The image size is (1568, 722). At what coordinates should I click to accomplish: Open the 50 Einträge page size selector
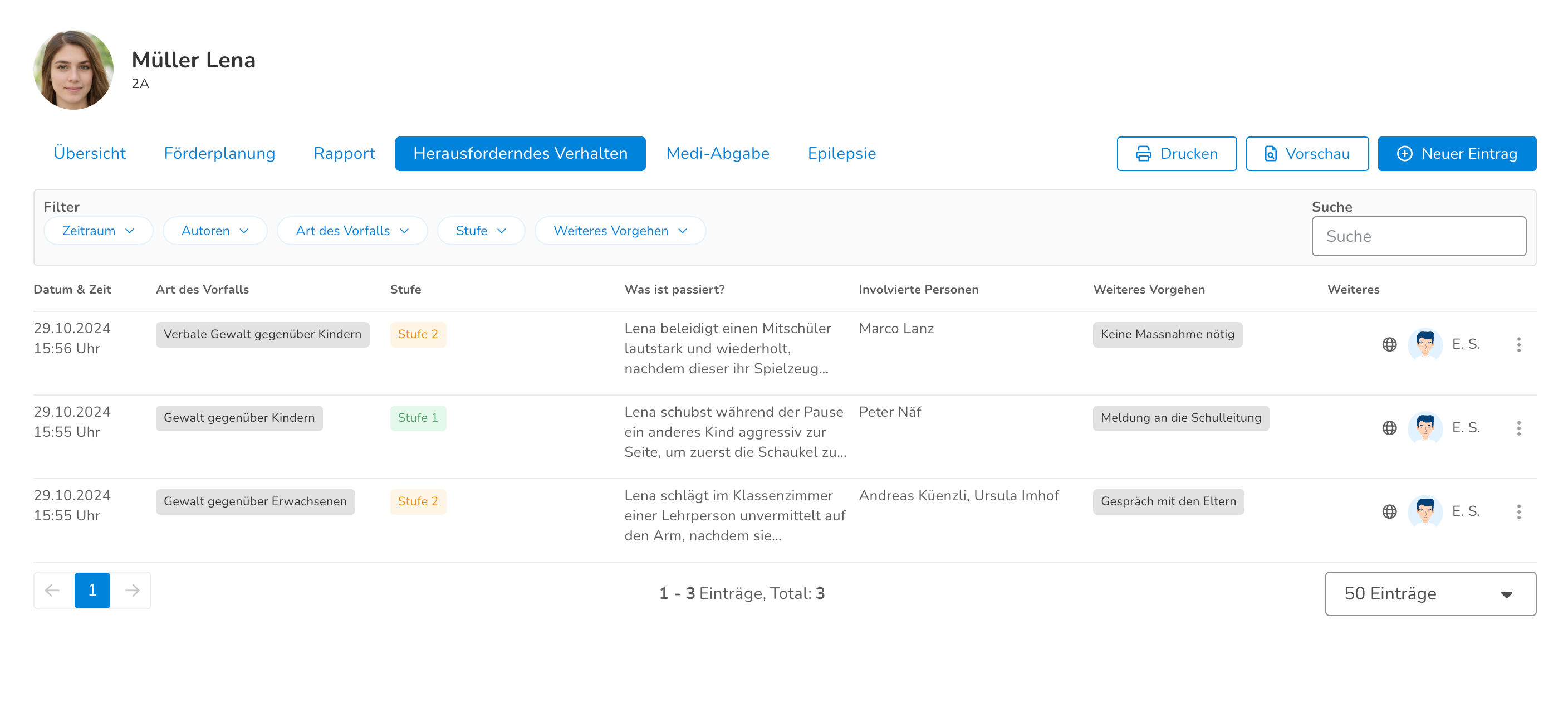point(1429,593)
